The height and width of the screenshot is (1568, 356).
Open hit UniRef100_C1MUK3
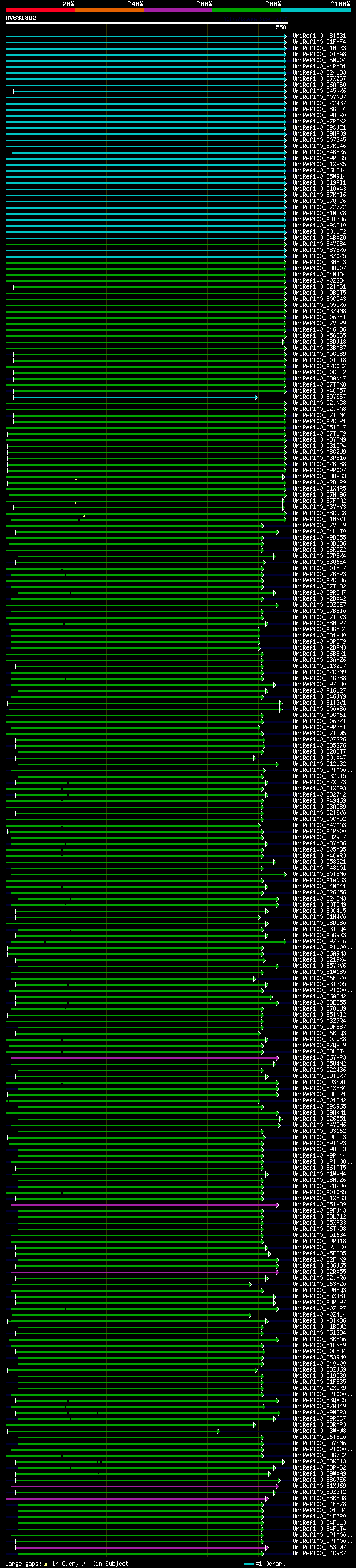319,48
